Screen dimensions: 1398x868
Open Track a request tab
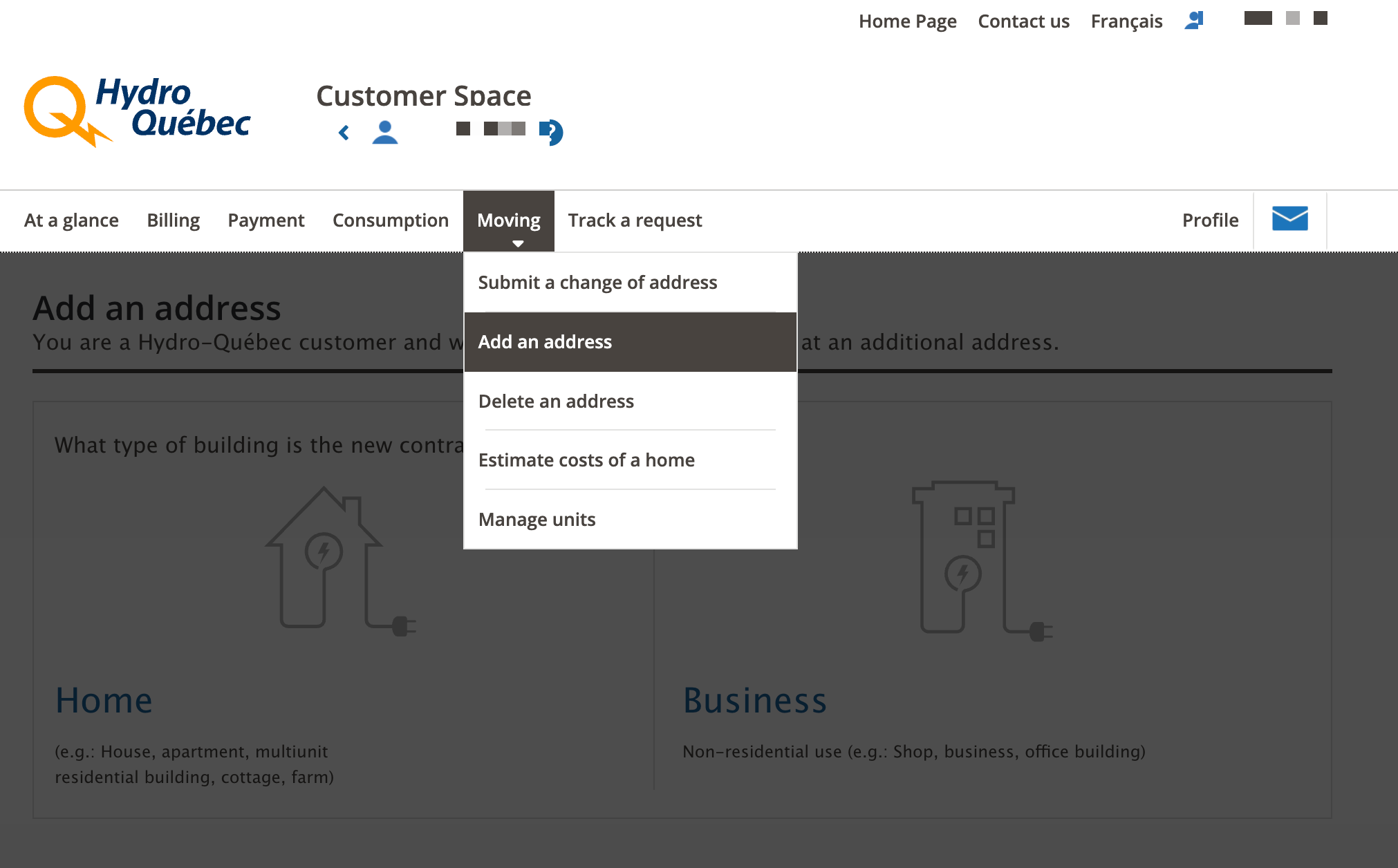coord(635,220)
